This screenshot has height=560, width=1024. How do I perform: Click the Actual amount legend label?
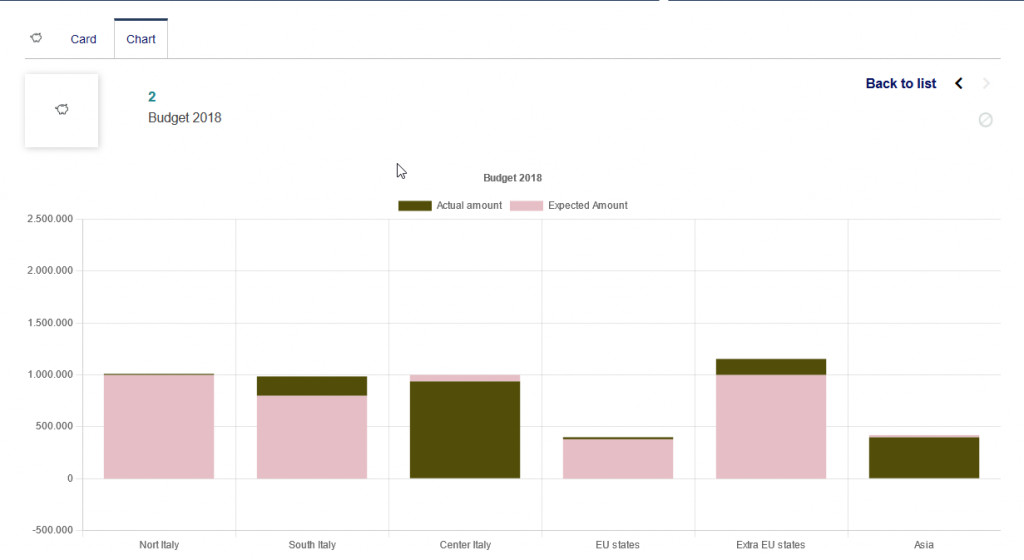469,205
